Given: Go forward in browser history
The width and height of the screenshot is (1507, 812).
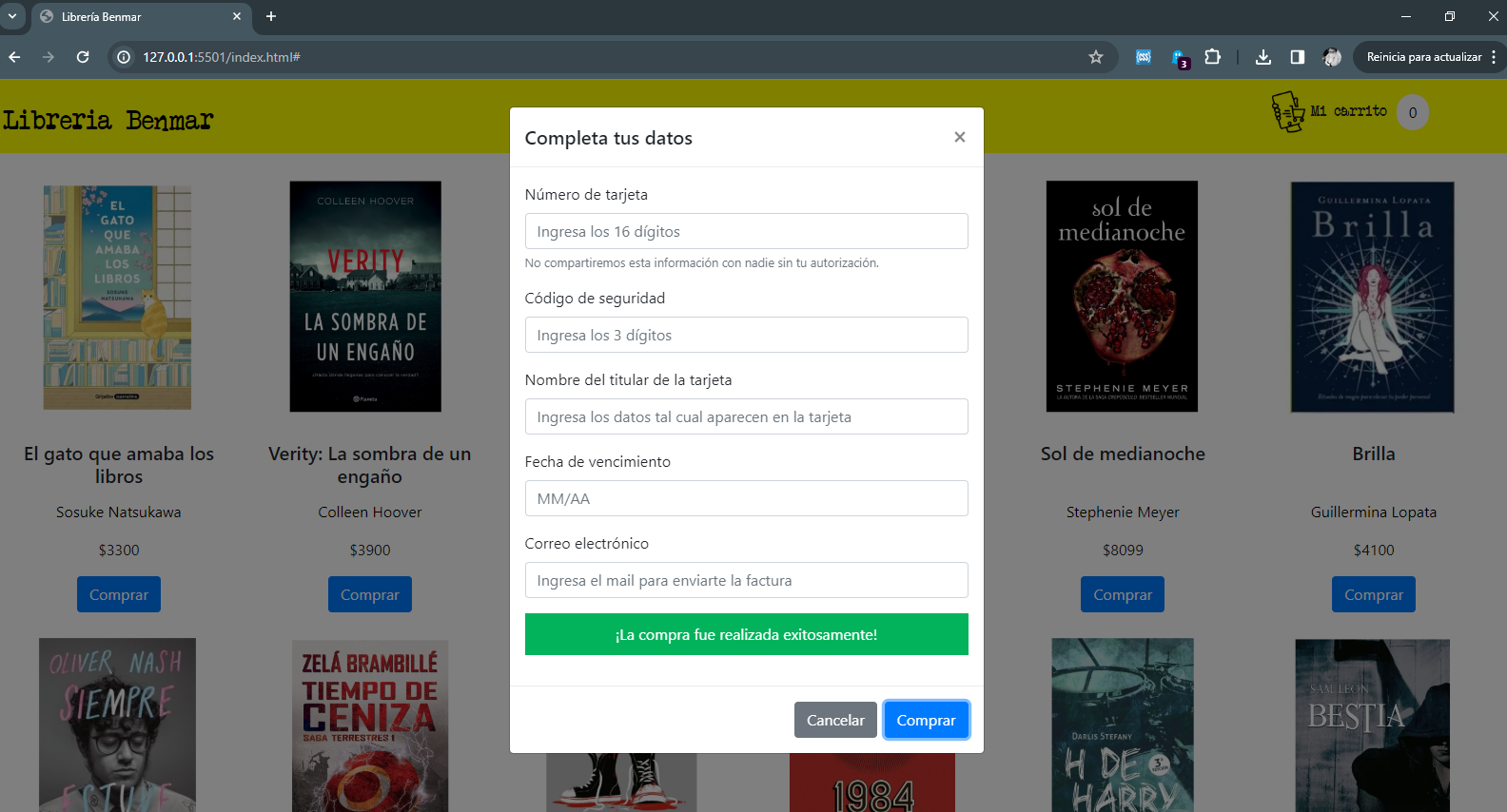Looking at the screenshot, I should click(49, 57).
